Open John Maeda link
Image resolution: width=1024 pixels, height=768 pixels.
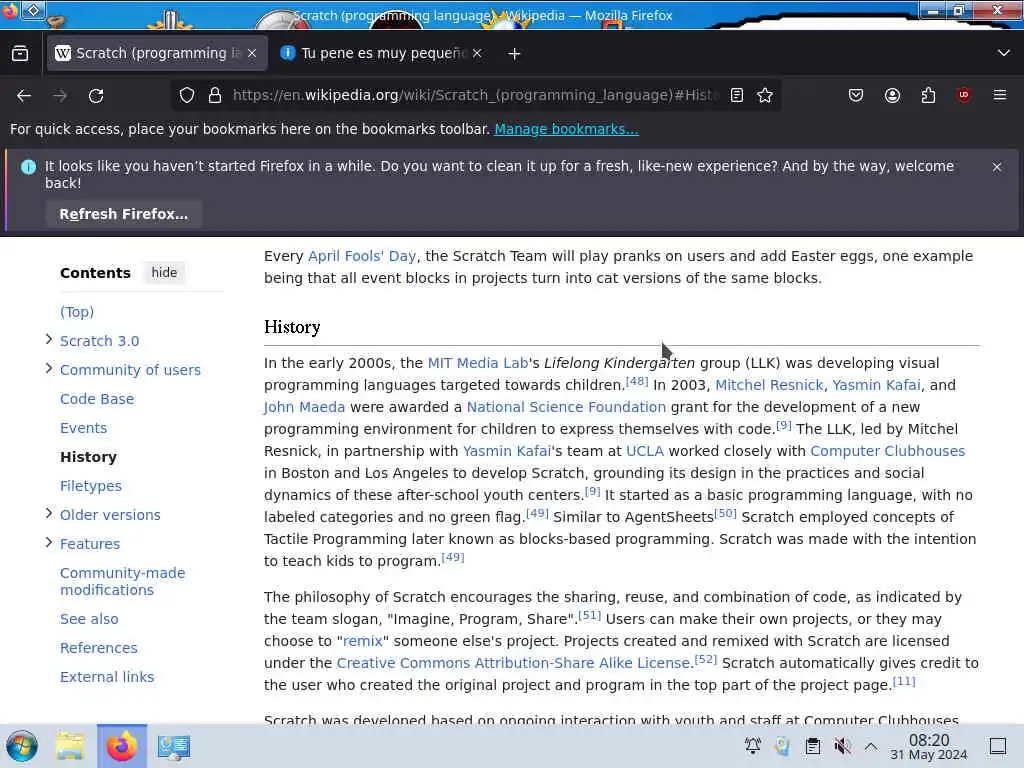click(304, 408)
